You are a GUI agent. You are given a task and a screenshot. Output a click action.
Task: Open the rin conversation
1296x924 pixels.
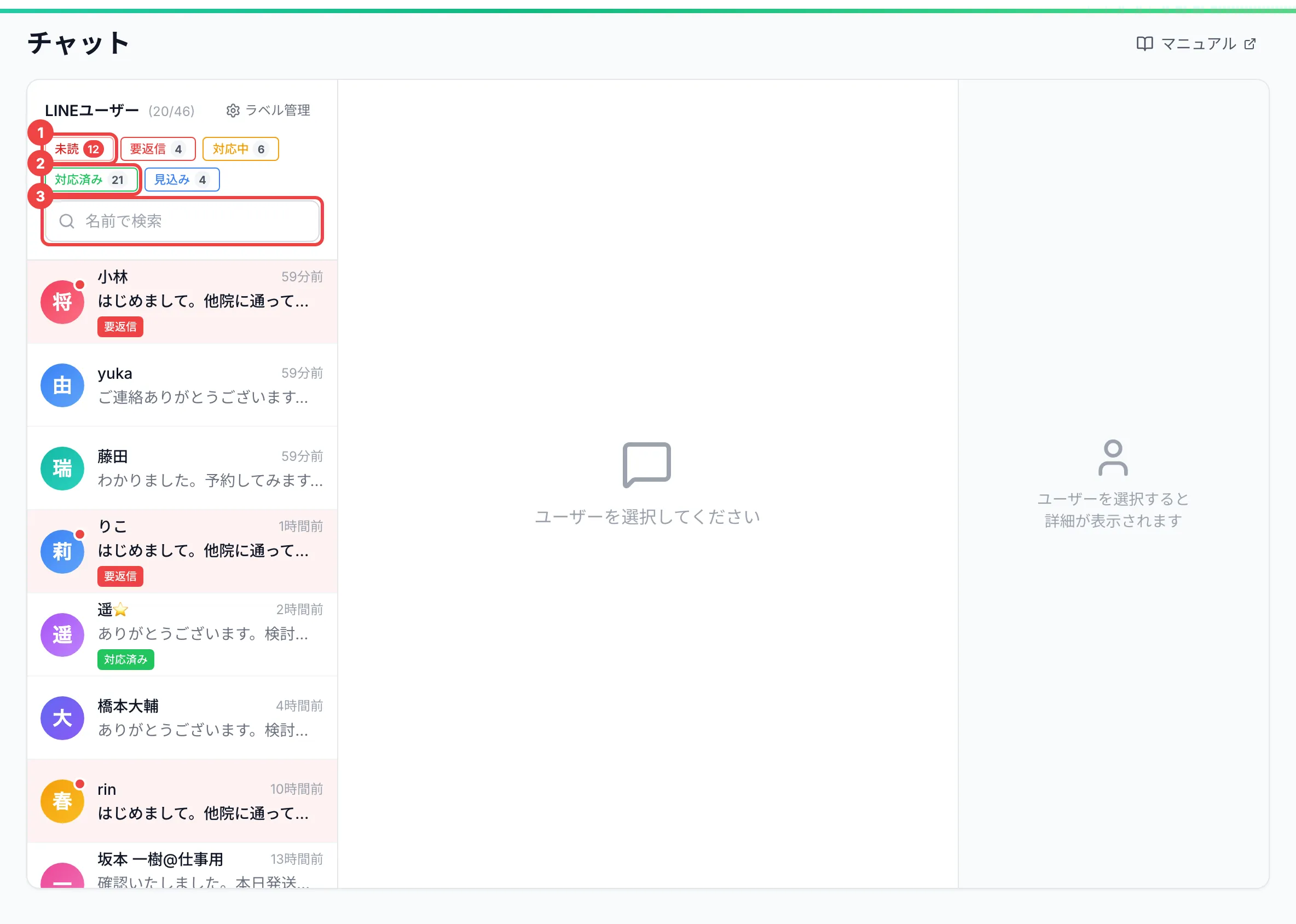pos(182,800)
